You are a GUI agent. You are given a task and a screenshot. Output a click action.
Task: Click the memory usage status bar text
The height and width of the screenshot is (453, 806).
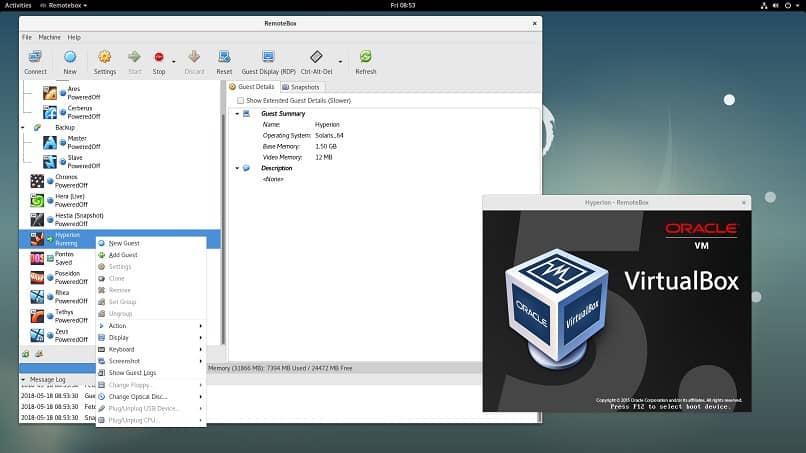[280, 368]
